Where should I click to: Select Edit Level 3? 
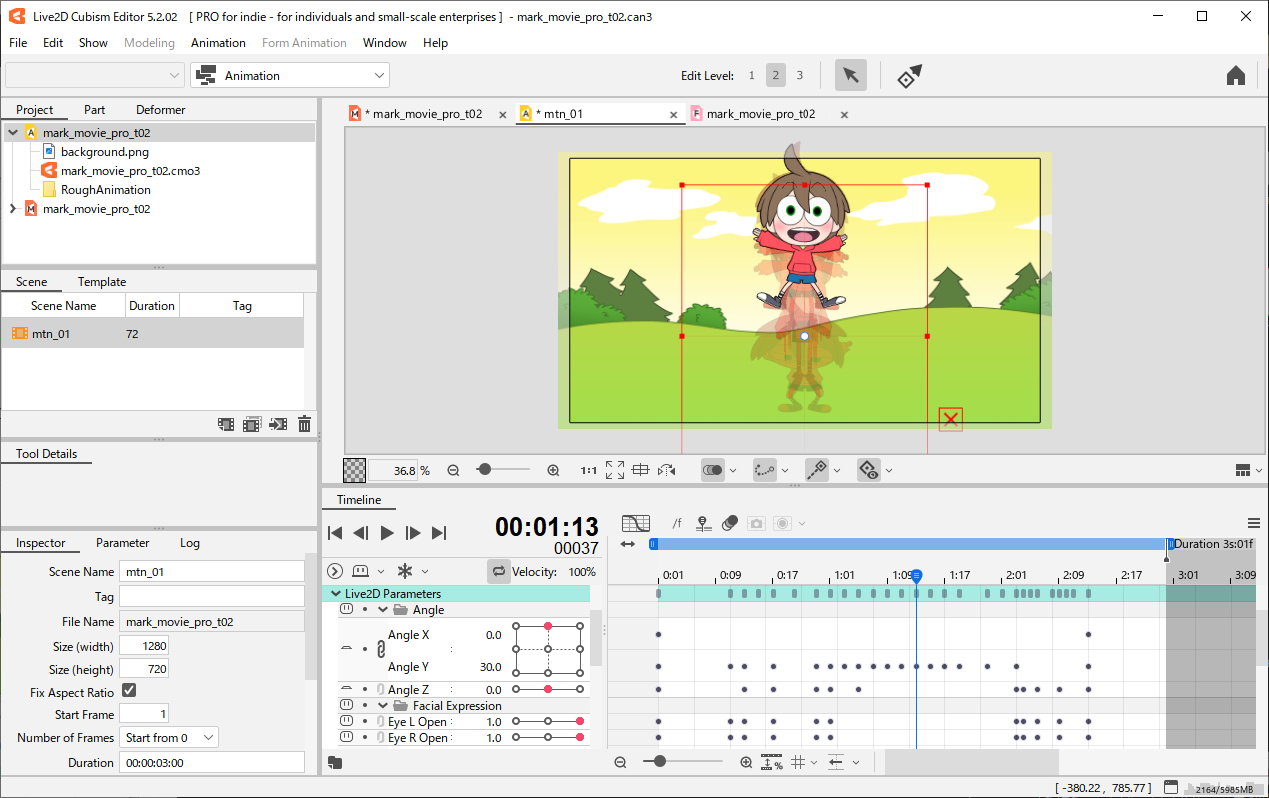point(799,76)
